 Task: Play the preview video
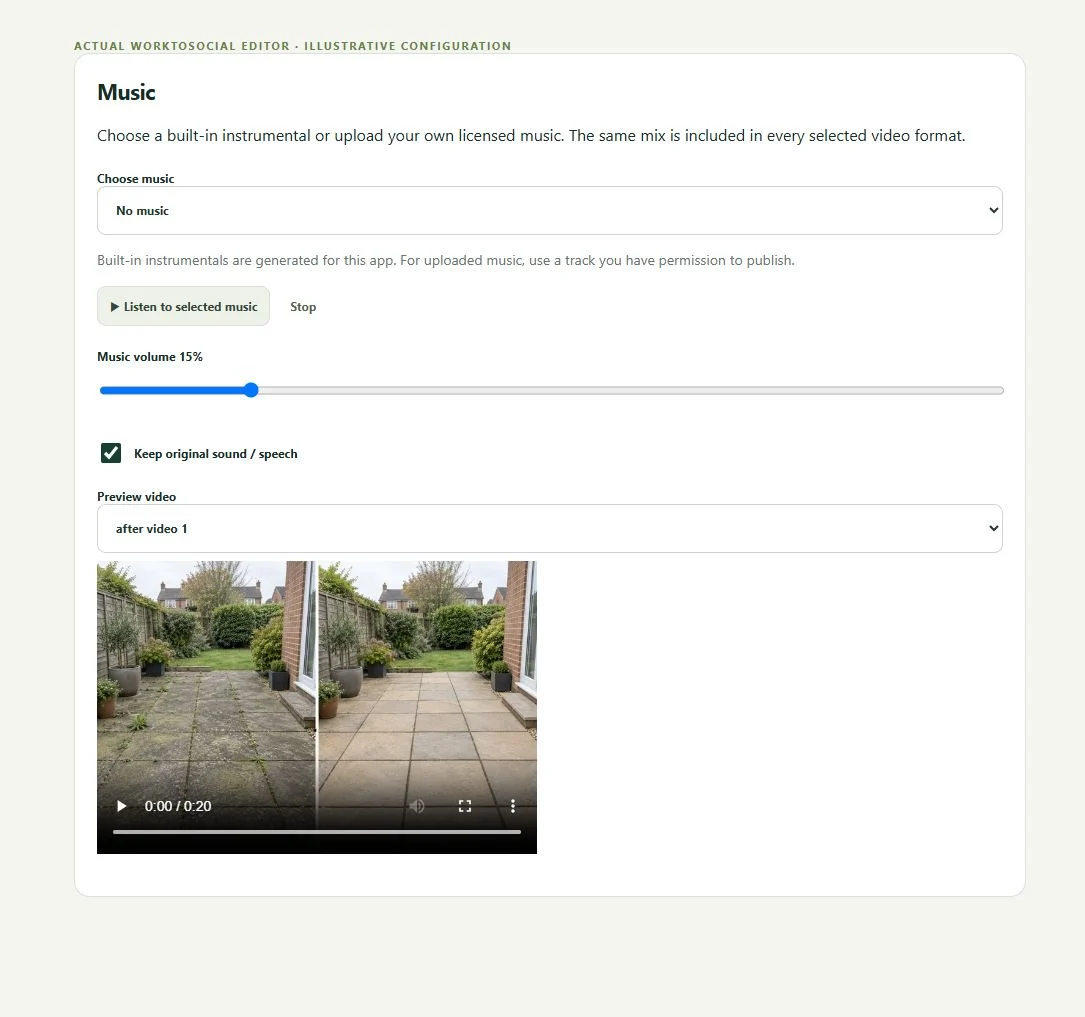(122, 806)
